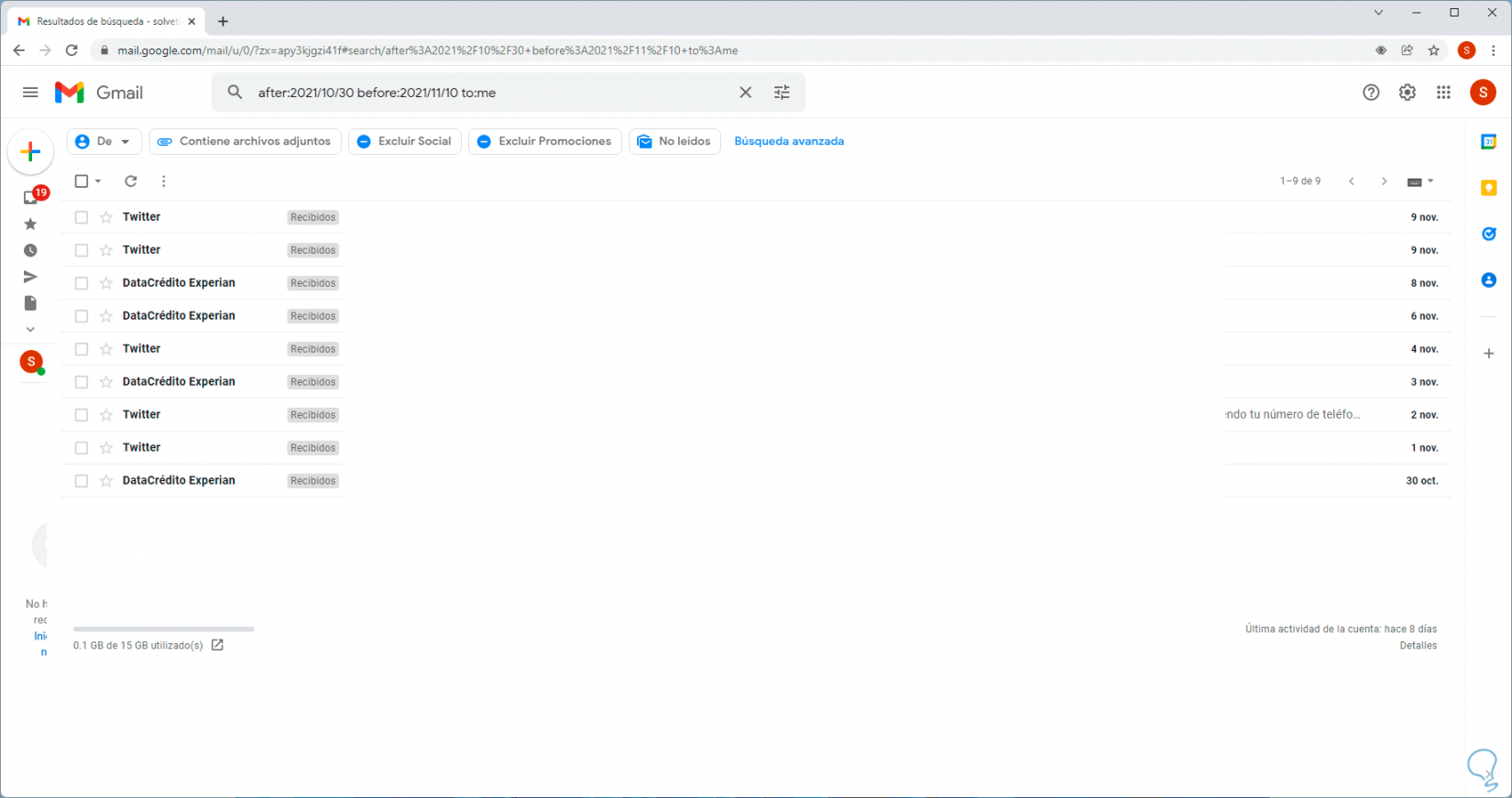Apply the Excluir Social filter
Viewport: 1512px width, 798px height.
[x=405, y=141]
